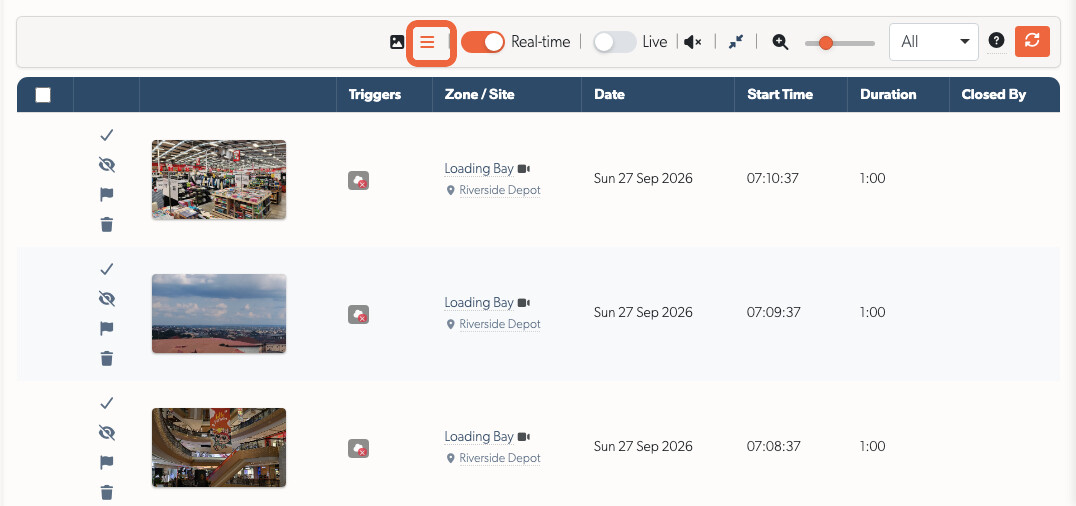Click the orange refresh button
The width and height of the screenshot is (1076, 506).
(1032, 41)
